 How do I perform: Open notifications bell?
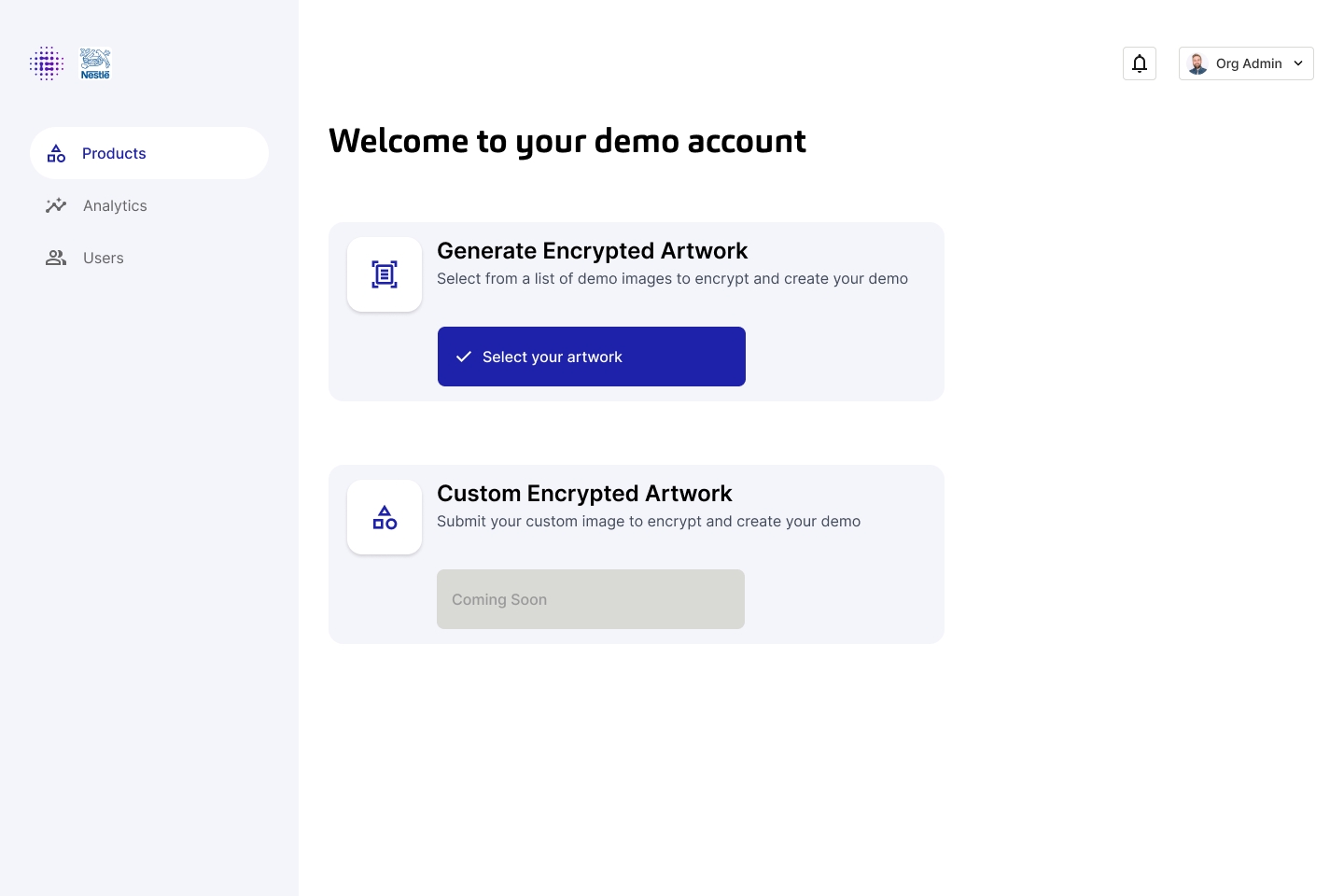[1140, 63]
